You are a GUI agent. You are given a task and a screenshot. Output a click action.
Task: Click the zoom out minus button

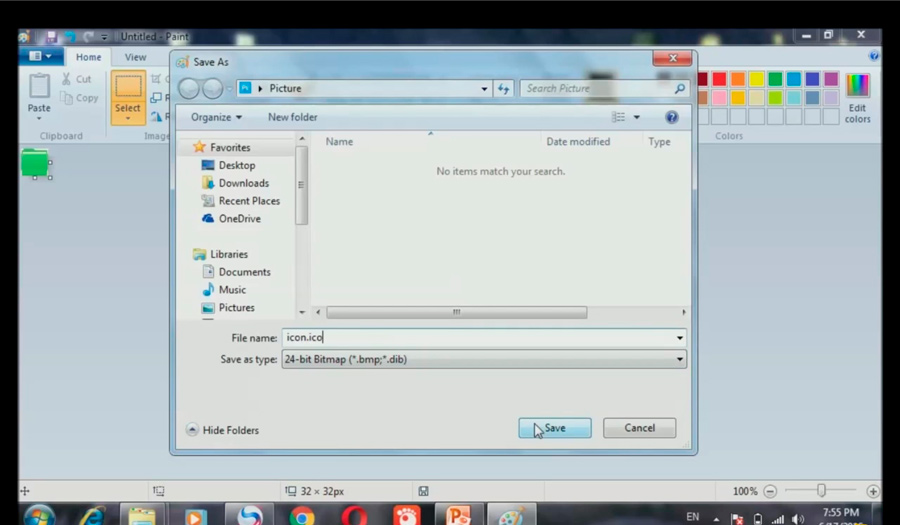point(770,491)
